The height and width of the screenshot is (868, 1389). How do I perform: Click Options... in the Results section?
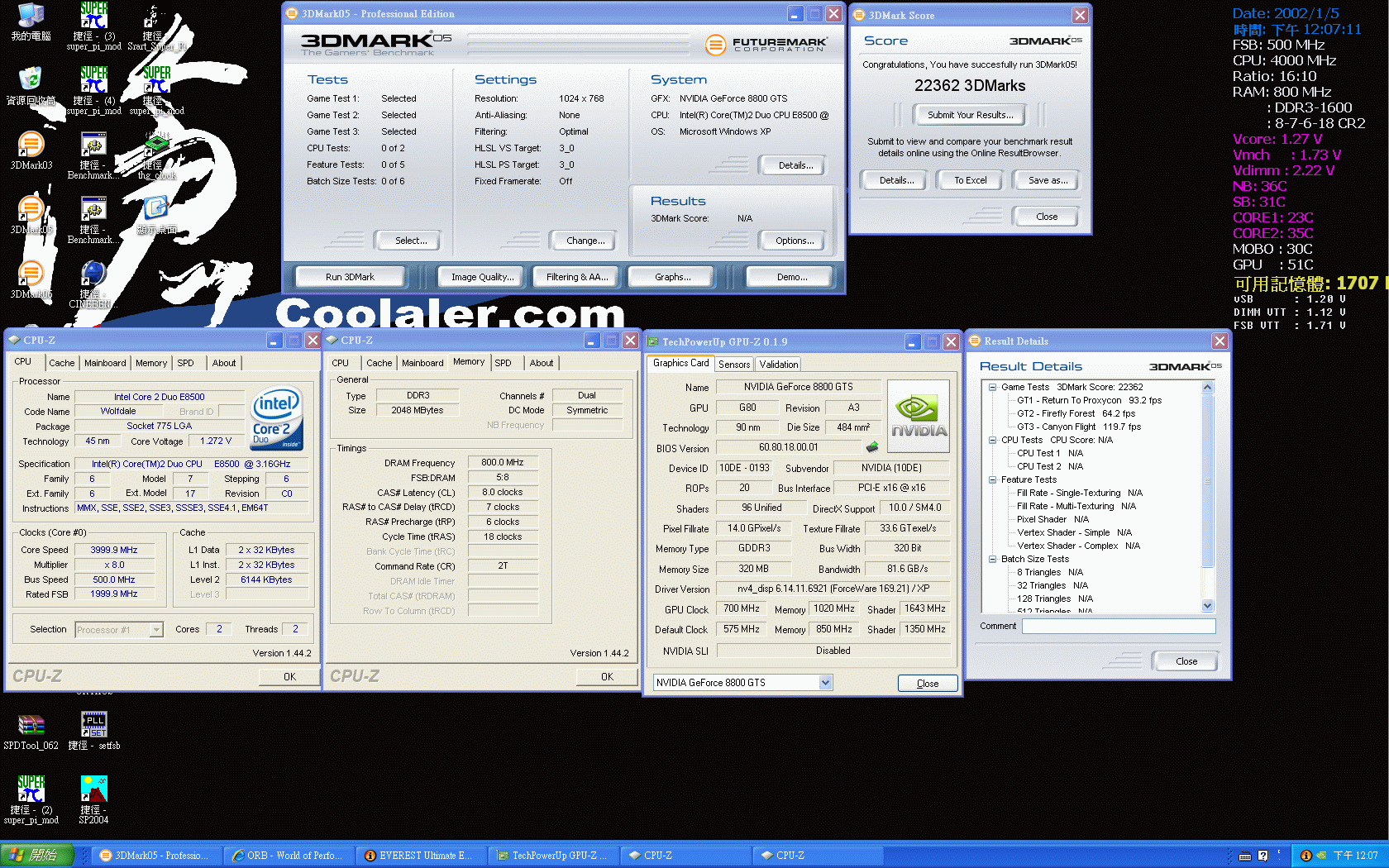click(795, 241)
